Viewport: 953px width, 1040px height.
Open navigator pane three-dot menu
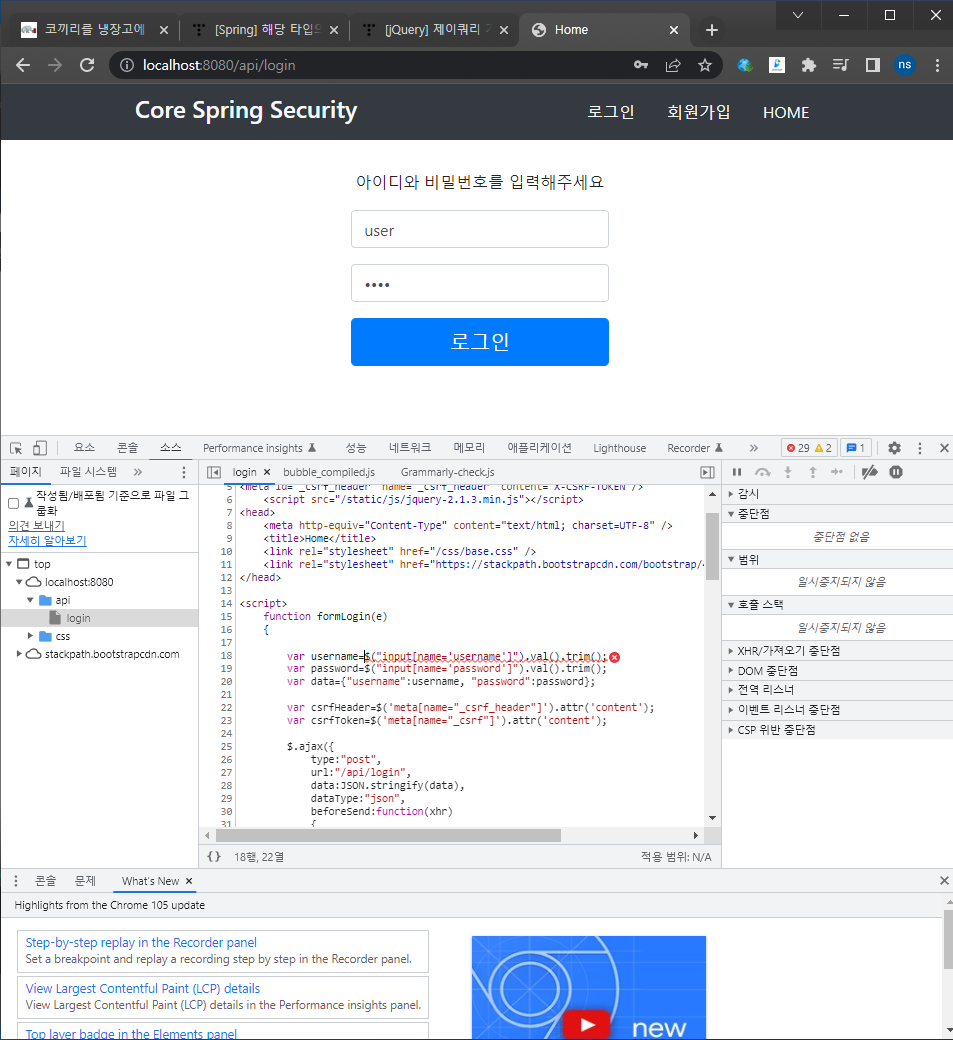(x=184, y=472)
